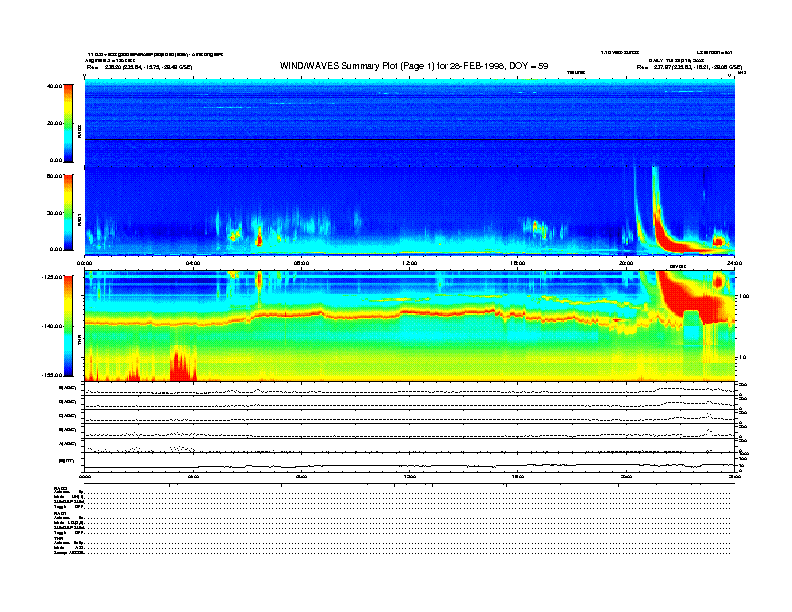
Task: Click the RAD2 color scale bar
Action: point(68,123)
